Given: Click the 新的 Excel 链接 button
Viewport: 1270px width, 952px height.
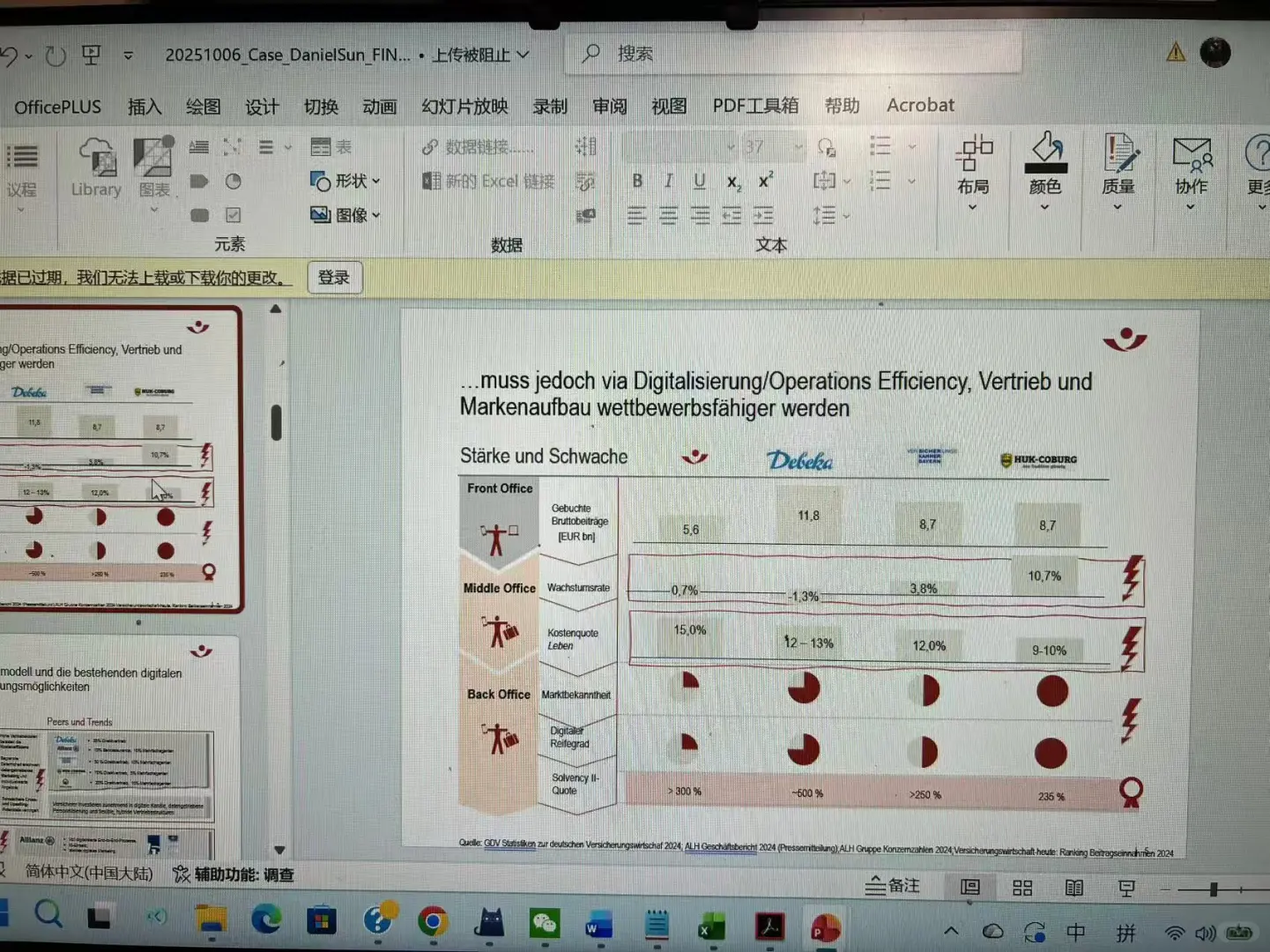Looking at the screenshot, I should click(x=488, y=181).
